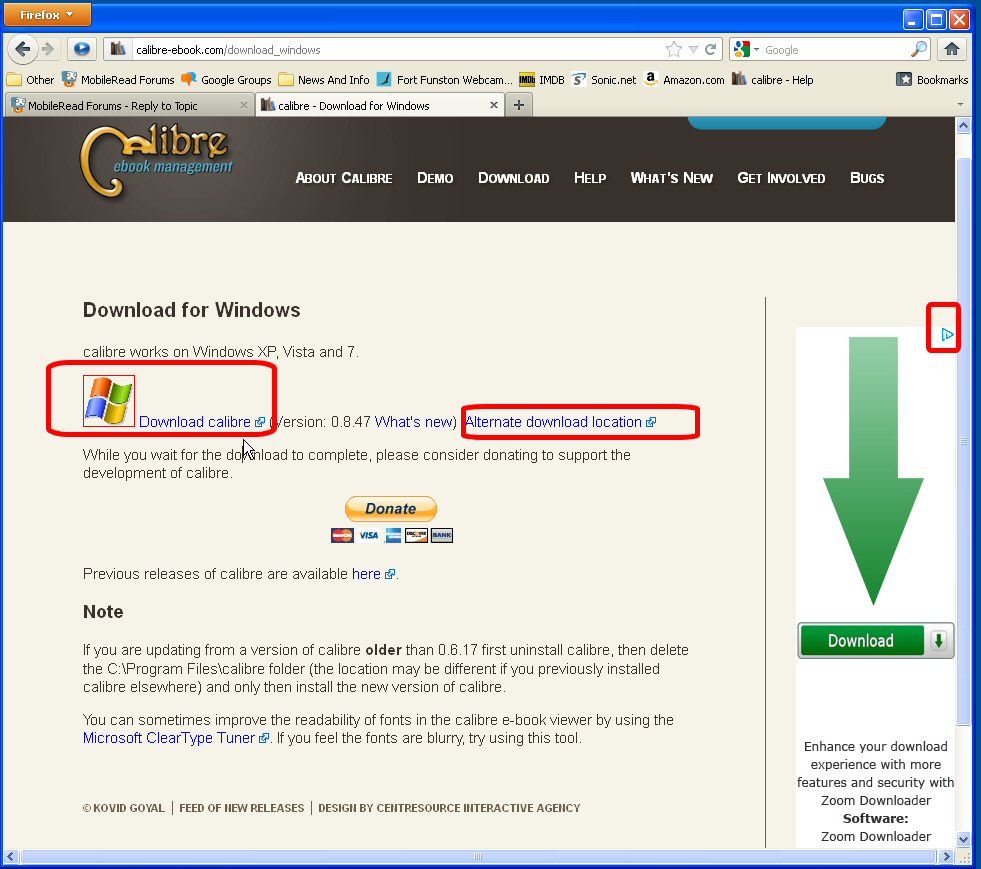Bookmark this page with the star icon
981x869 pixels.
[673, 49]
